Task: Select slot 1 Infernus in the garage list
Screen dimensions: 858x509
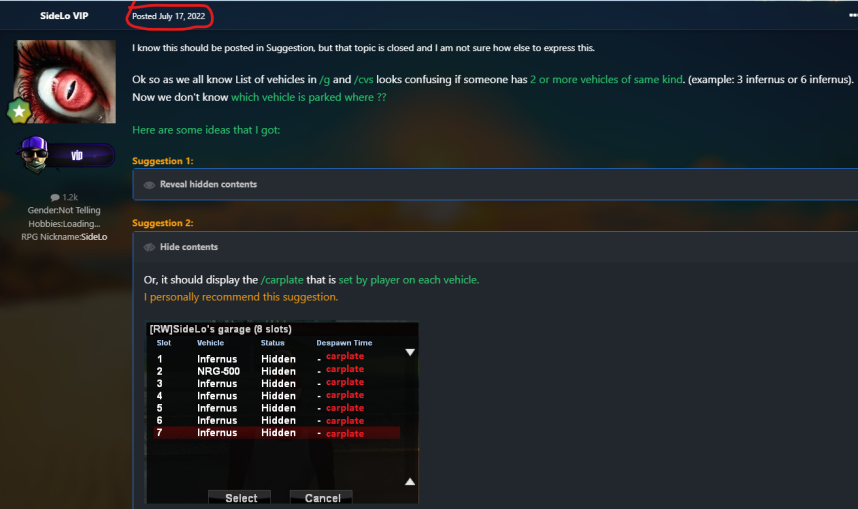Action: point(276,359)
